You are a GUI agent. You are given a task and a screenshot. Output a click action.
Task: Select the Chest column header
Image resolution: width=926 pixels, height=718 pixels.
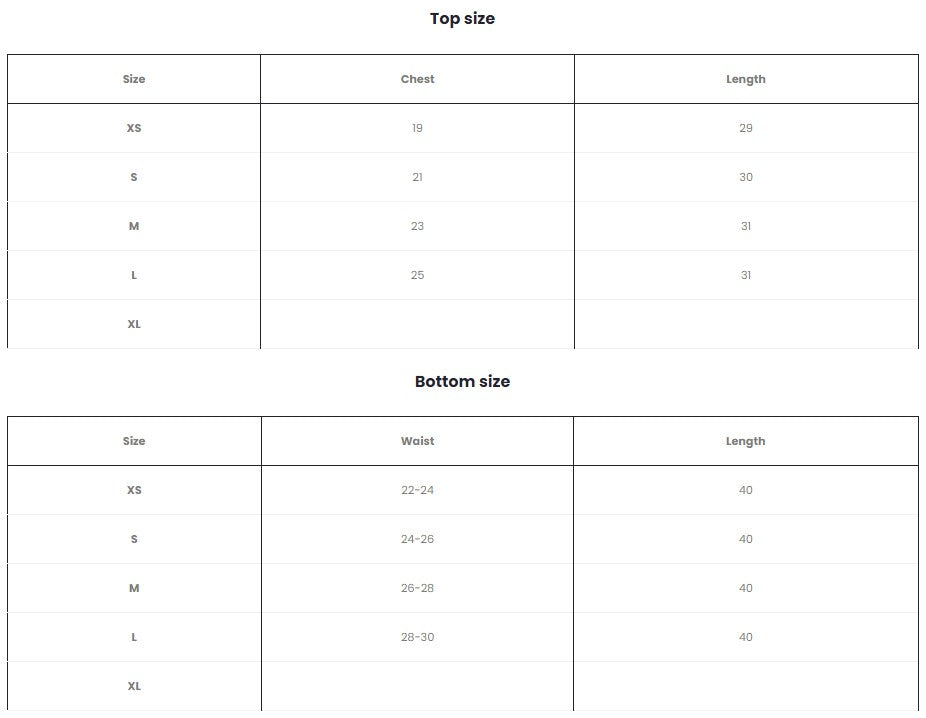point(417,79)
